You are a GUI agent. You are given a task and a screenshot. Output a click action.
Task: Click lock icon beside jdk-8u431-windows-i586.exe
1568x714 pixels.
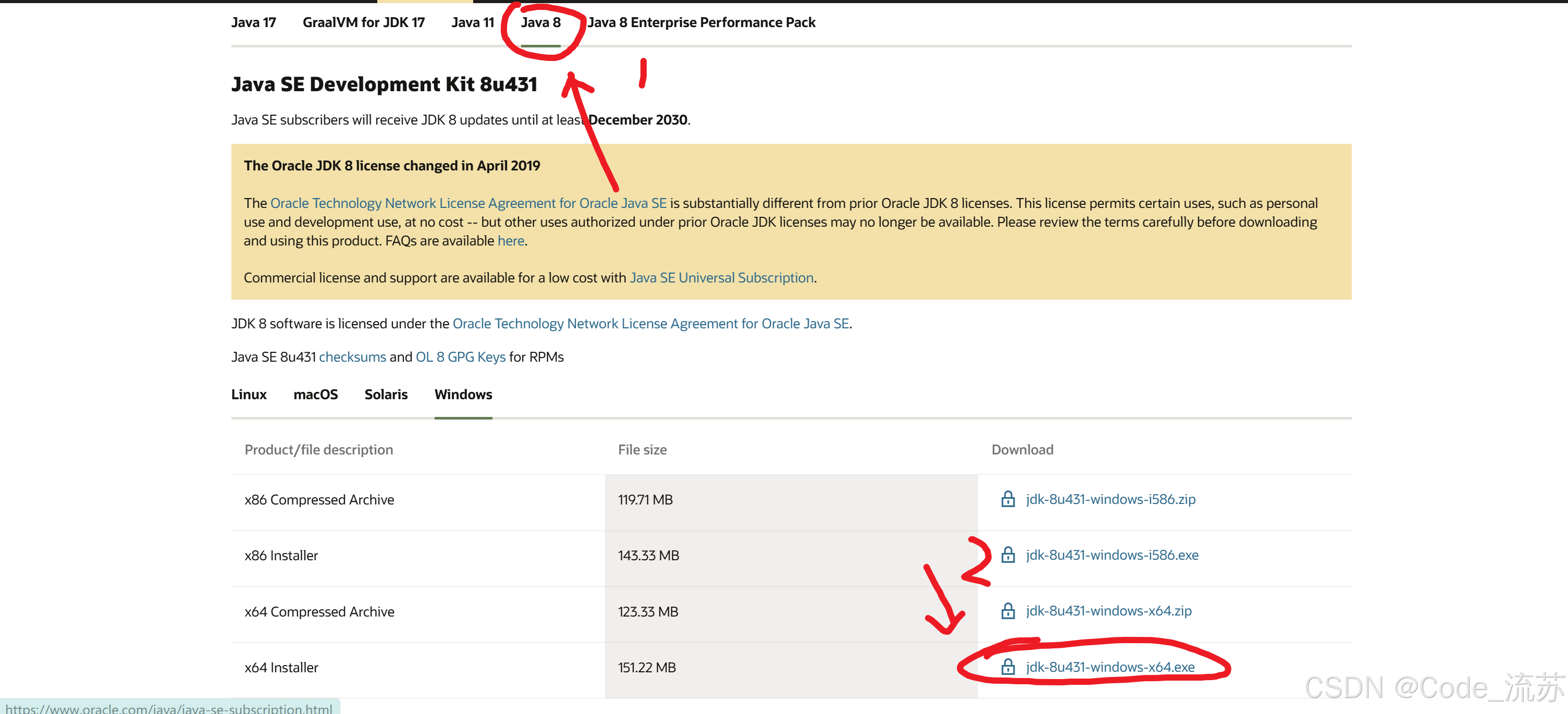(x=1008, y=555)
